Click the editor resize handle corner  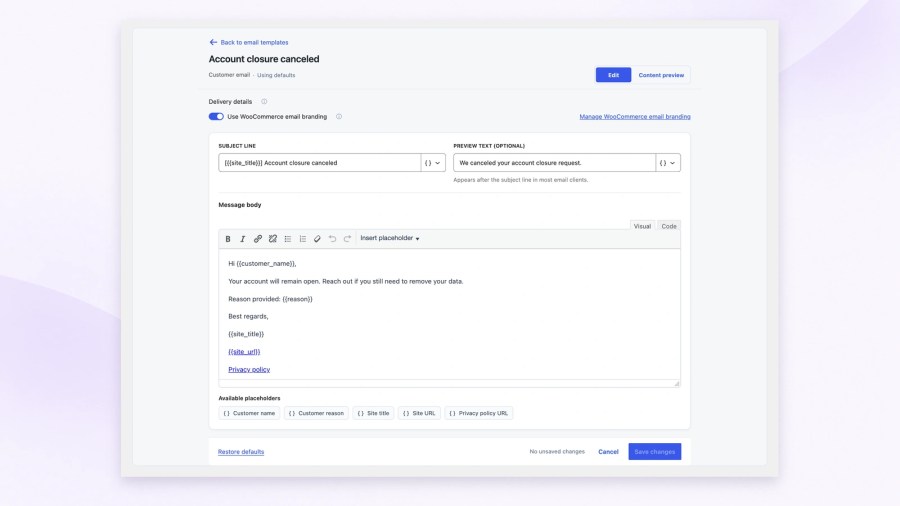click(x=677, y=384)
